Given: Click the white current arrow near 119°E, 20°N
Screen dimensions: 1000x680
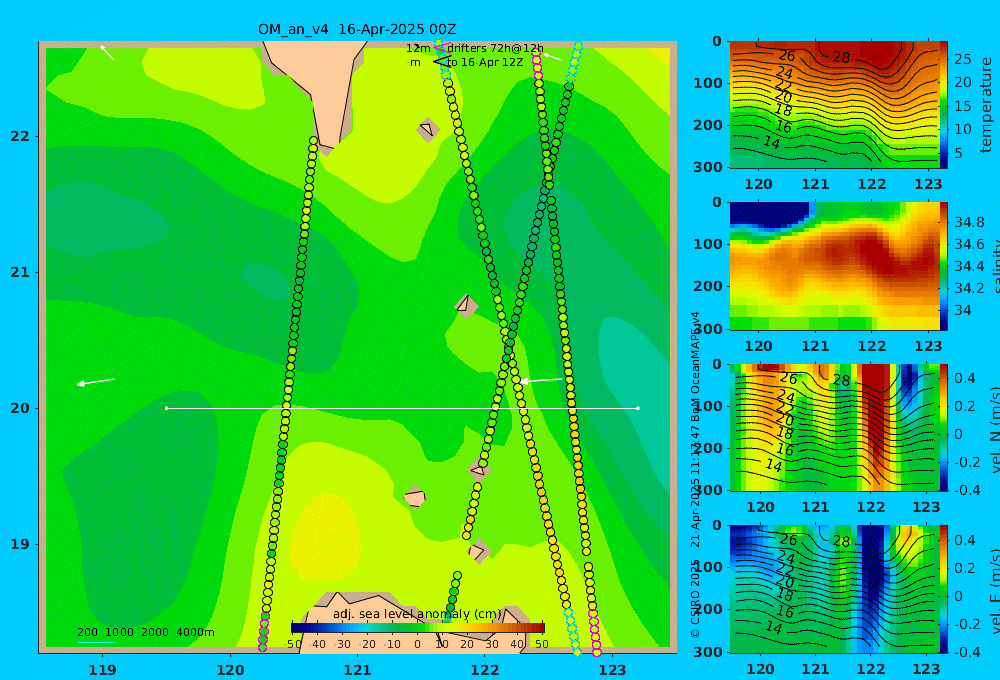Looking at the screenshot, I should pyautogui.click(x=96, y=382).
